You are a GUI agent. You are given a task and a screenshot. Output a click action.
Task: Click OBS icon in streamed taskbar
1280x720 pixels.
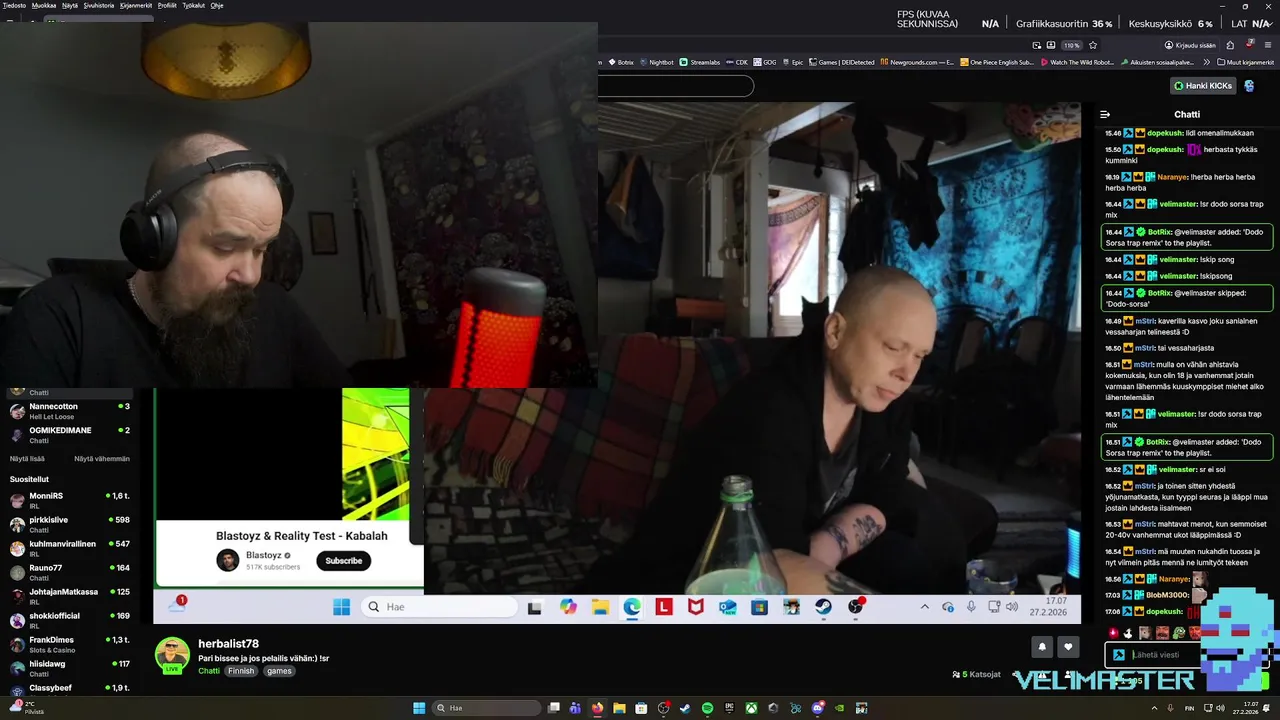856,607
